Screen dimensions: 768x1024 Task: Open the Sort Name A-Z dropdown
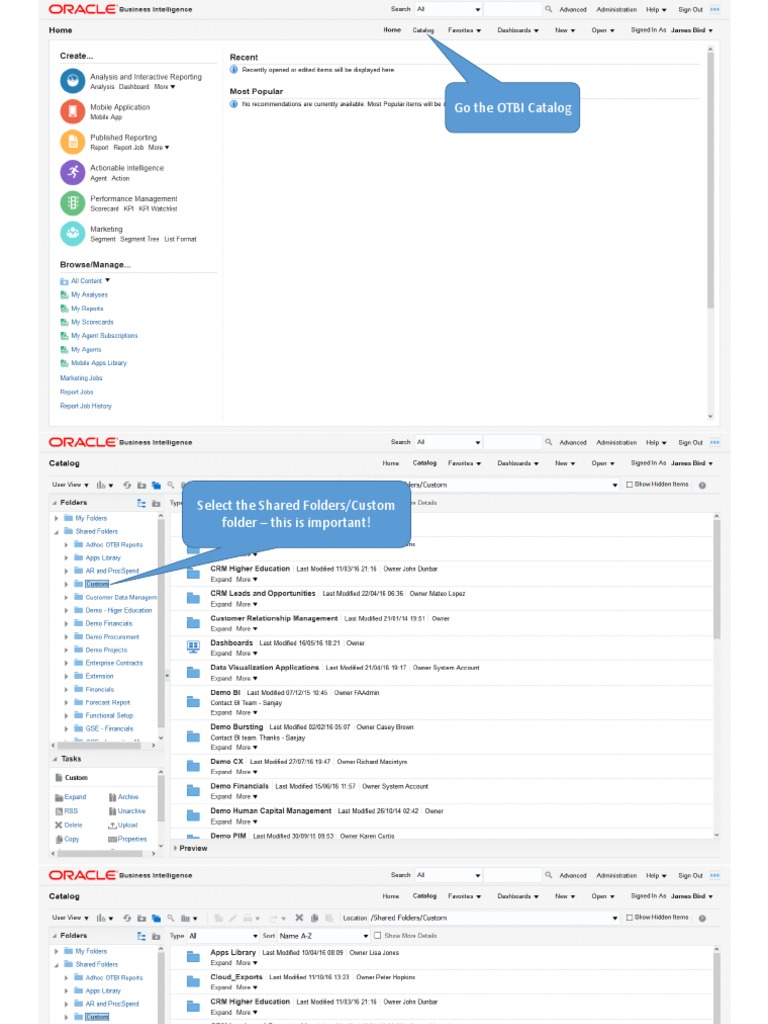[x=324, y=936]
